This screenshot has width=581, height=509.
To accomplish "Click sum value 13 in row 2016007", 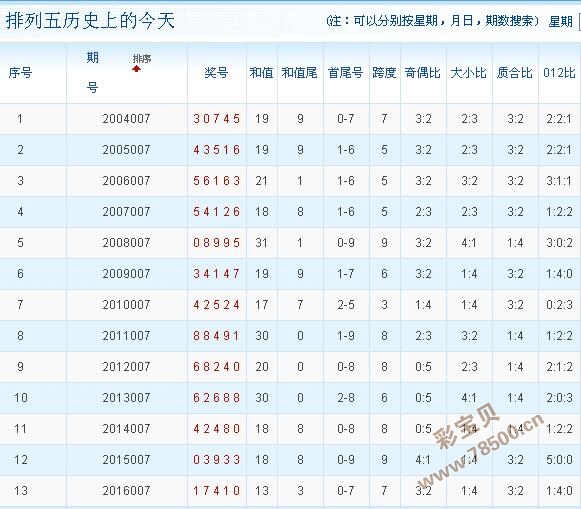I will pos(262,491).
